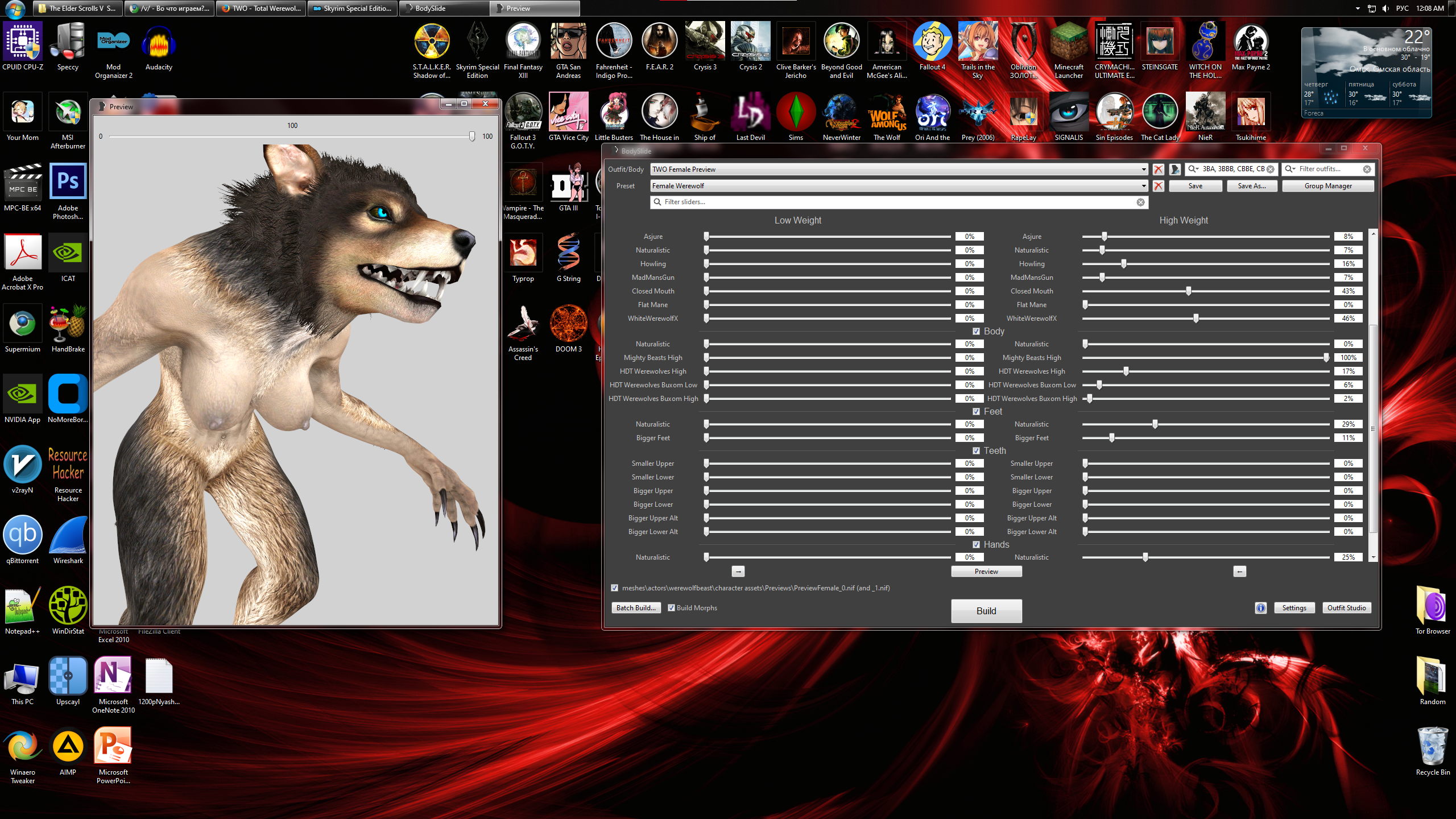The height and width of the screenshot is (819, 1456).
Task: Open Batch Build dialog
Action: (x=636, y=608)
